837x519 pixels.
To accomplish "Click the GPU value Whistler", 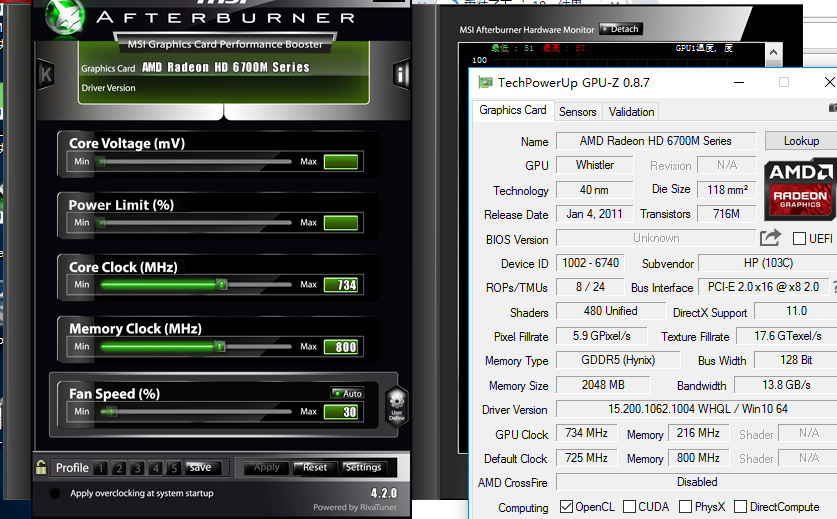I will coord(595,165).
